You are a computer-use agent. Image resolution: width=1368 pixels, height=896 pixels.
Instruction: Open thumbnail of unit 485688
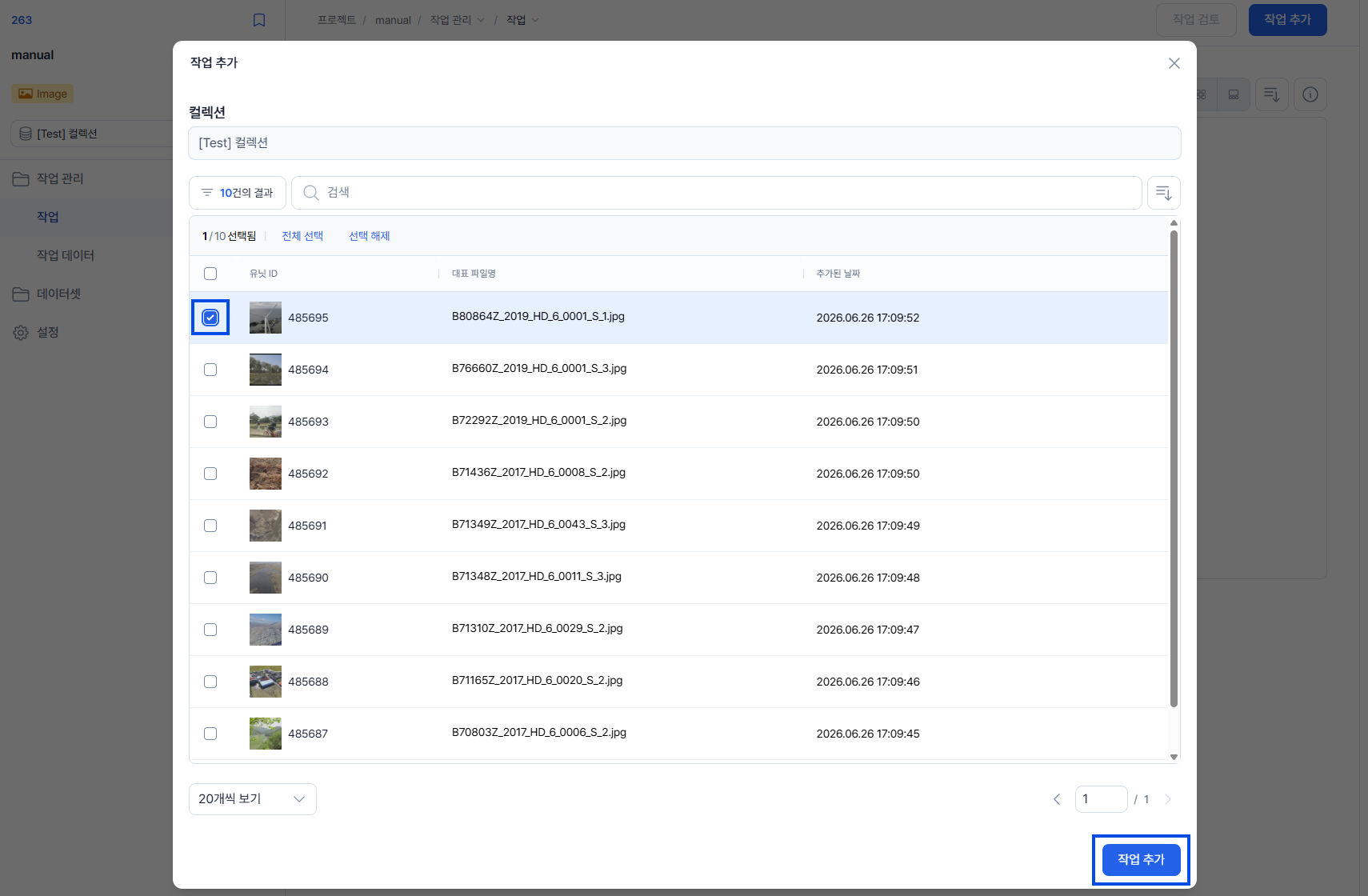(266, 682)
